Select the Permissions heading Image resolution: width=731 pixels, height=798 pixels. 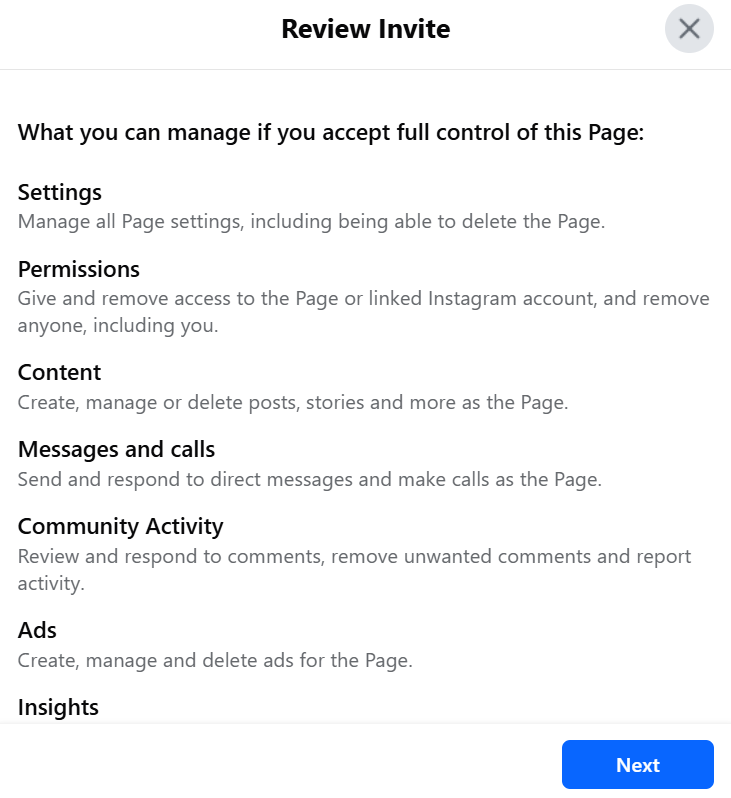(x=79, y=269)
